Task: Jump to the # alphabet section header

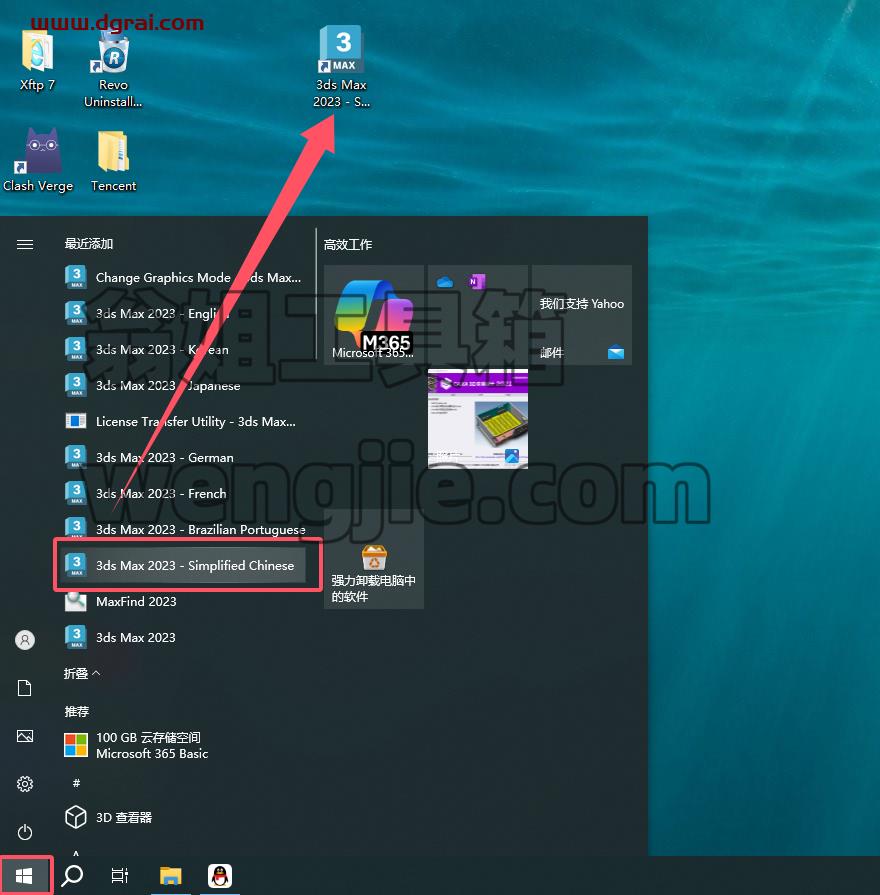Action: pyautogui.click(x=76, y=783)
